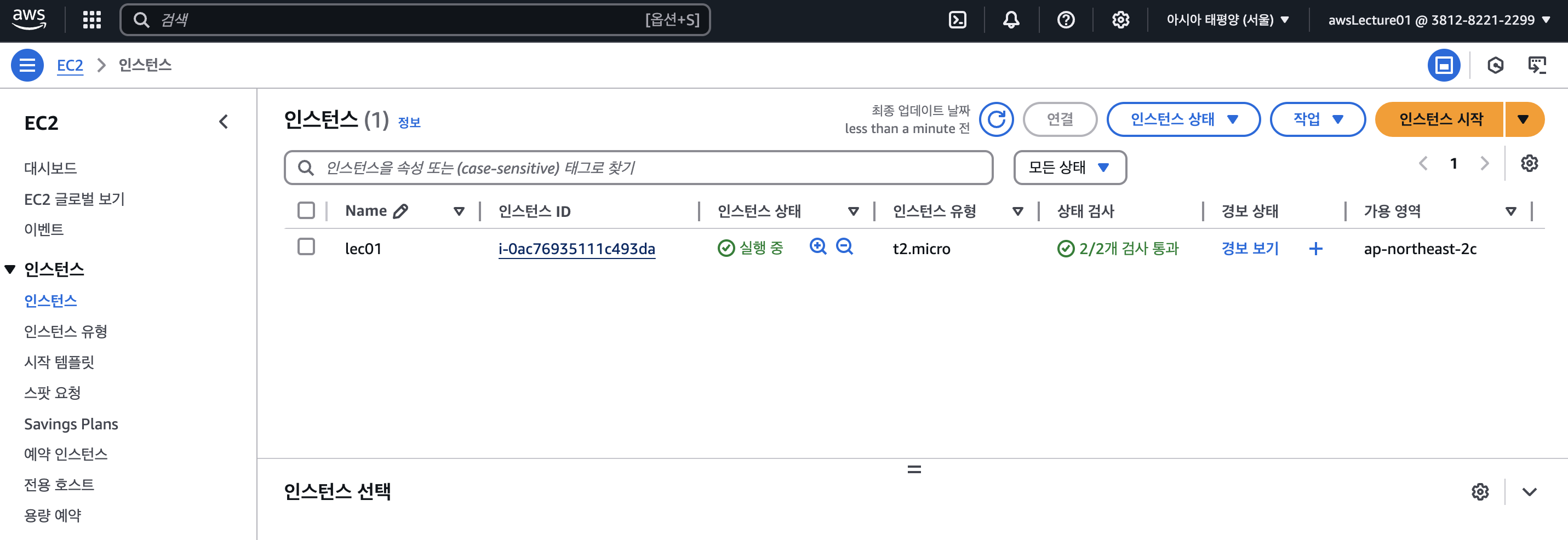Open 시작 템플릿 in sidebar
The image size is (1568, 540).
tap(59, 361)
